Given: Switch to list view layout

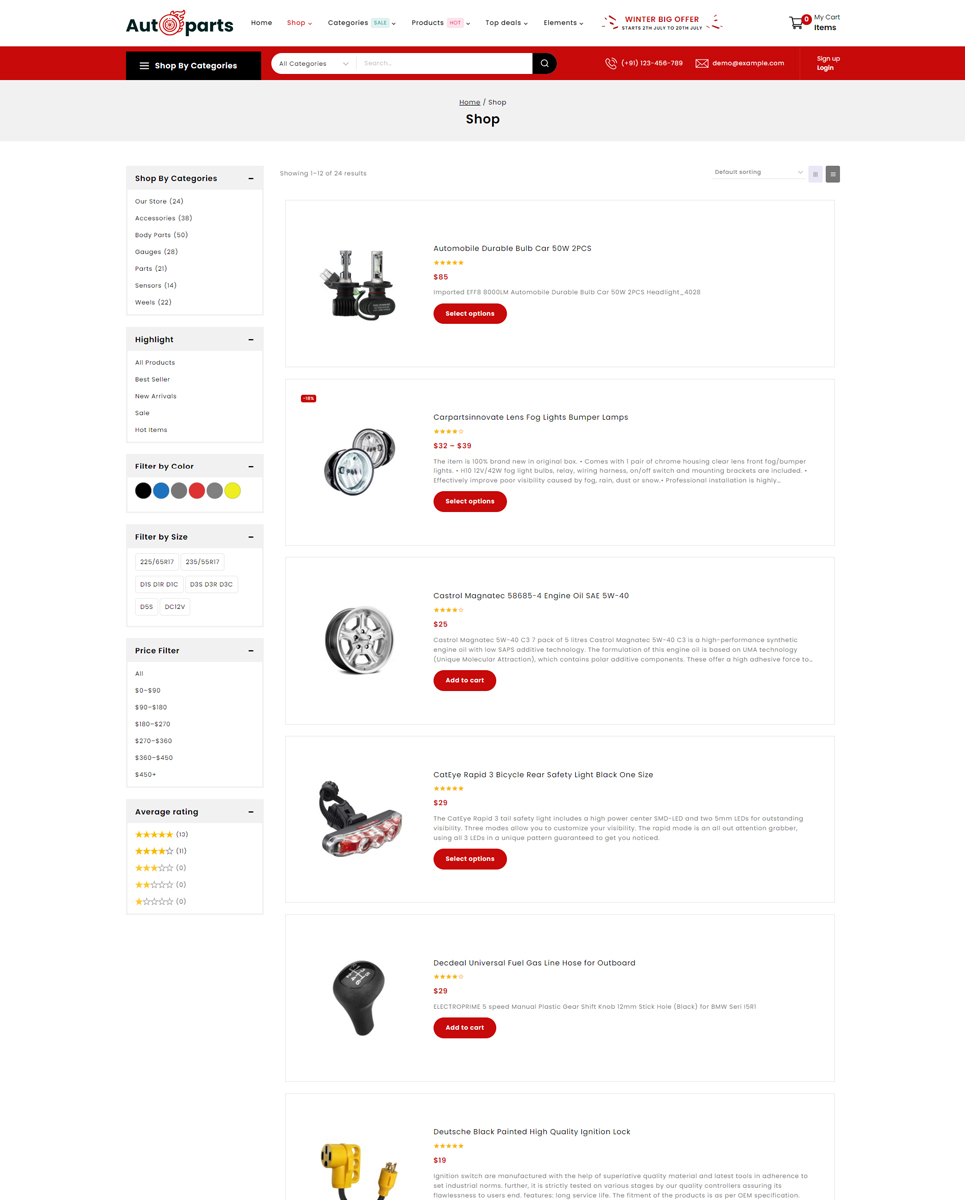Looking at the screenshot, I should [x=833, y=174].
